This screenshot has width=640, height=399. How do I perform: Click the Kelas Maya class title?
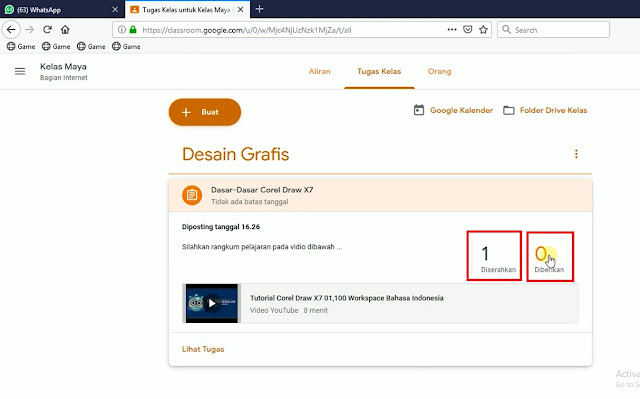(x=63, y=66)
